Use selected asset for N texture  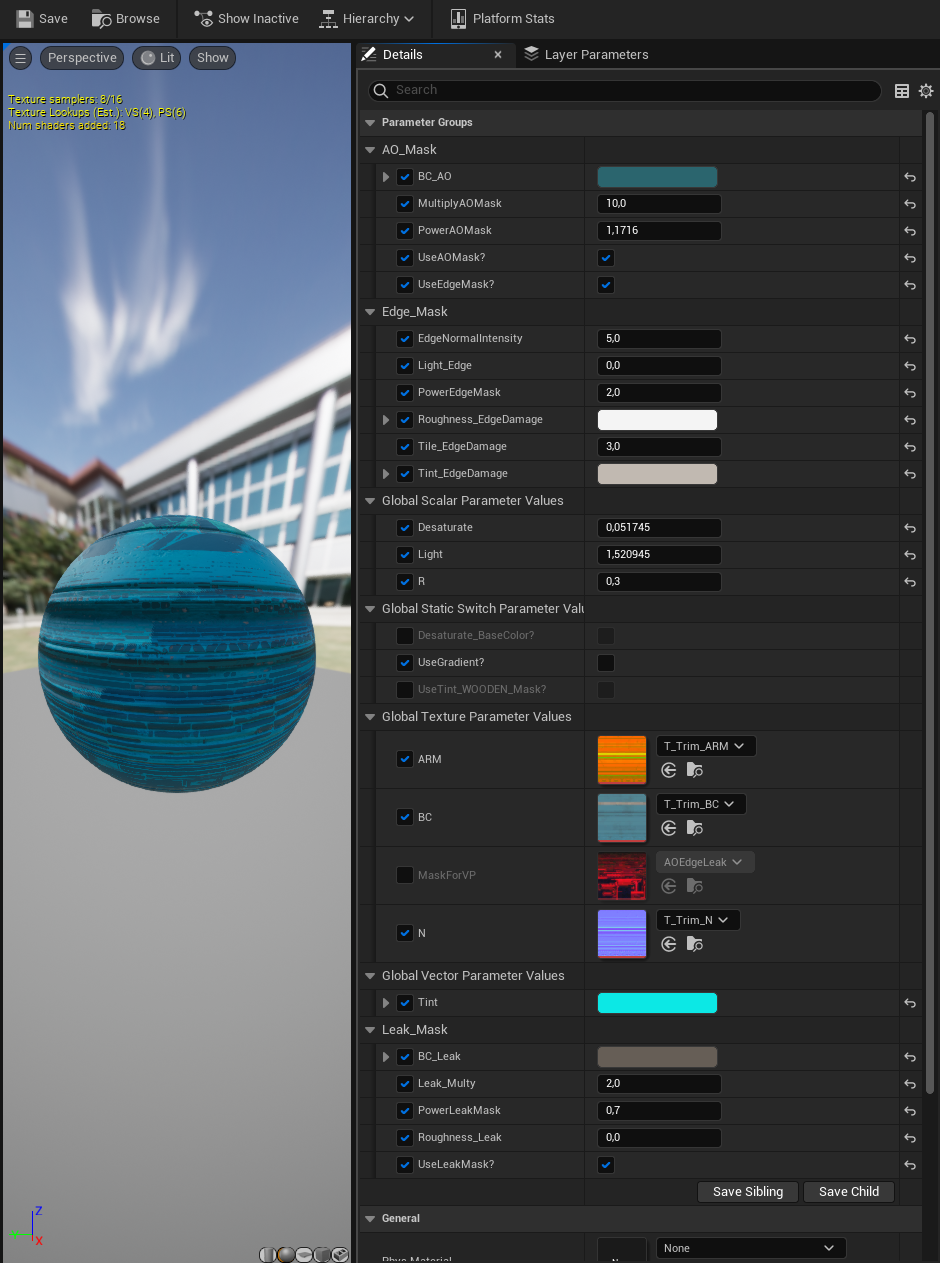[669, 944]
